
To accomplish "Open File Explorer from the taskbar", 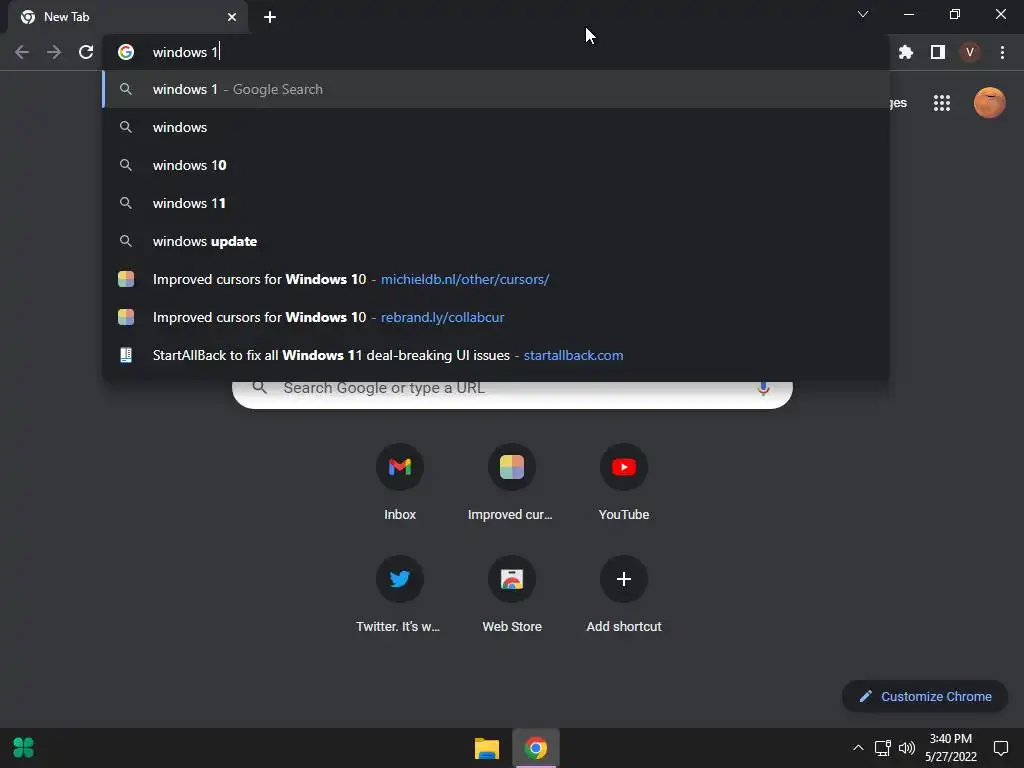I will (487, 748).
